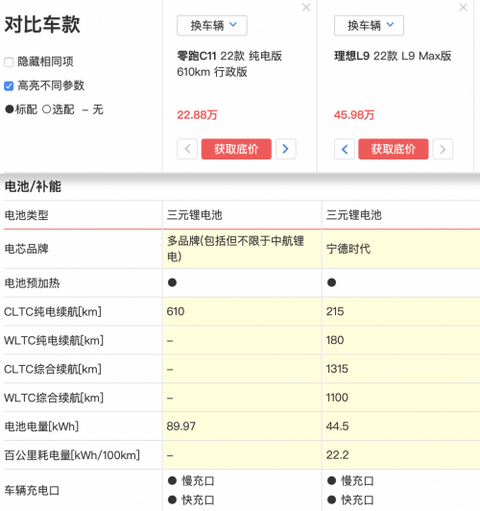The width and height of the screenshot is (480, 511).
Task: Click right arrow under 理想L9
Action: pyautogui.click(x=443, y=149)
